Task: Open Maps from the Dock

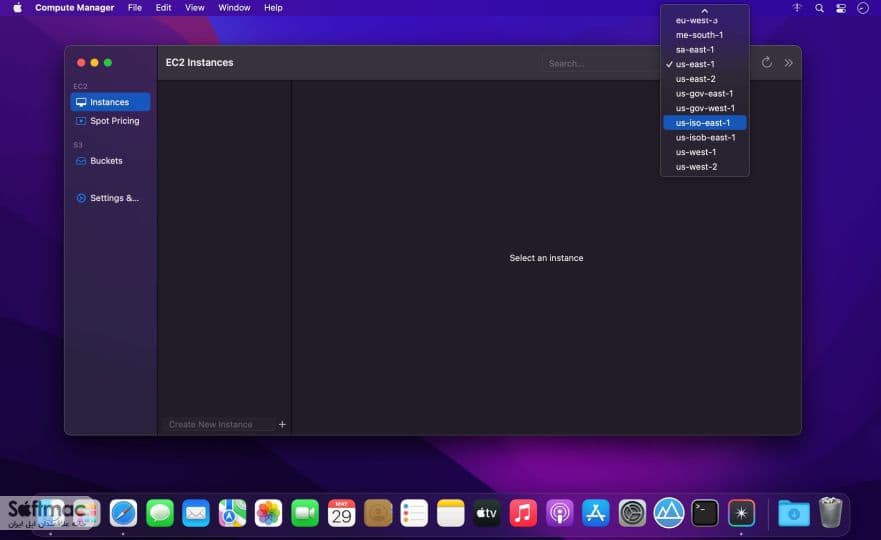Action: 232,513
